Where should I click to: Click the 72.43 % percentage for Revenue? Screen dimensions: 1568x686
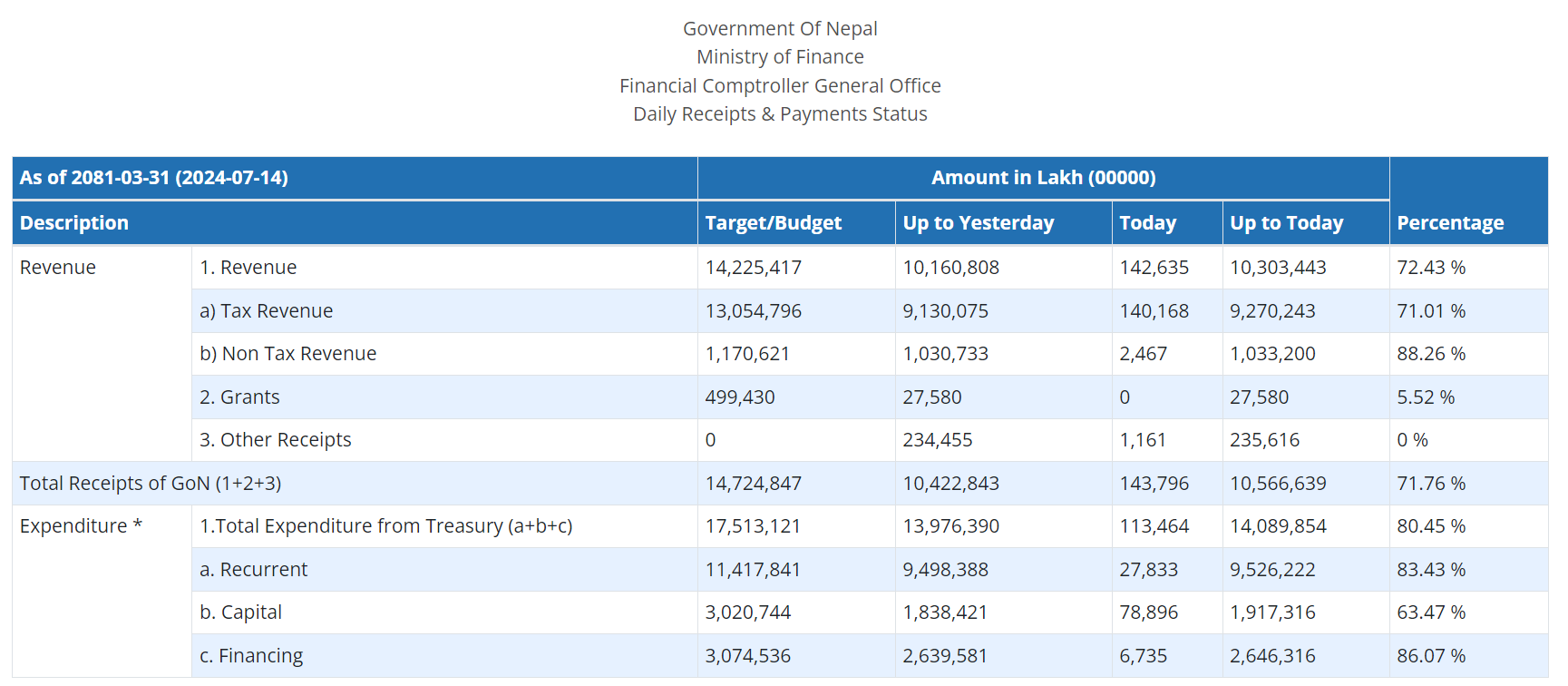(x=1430, y=268)
